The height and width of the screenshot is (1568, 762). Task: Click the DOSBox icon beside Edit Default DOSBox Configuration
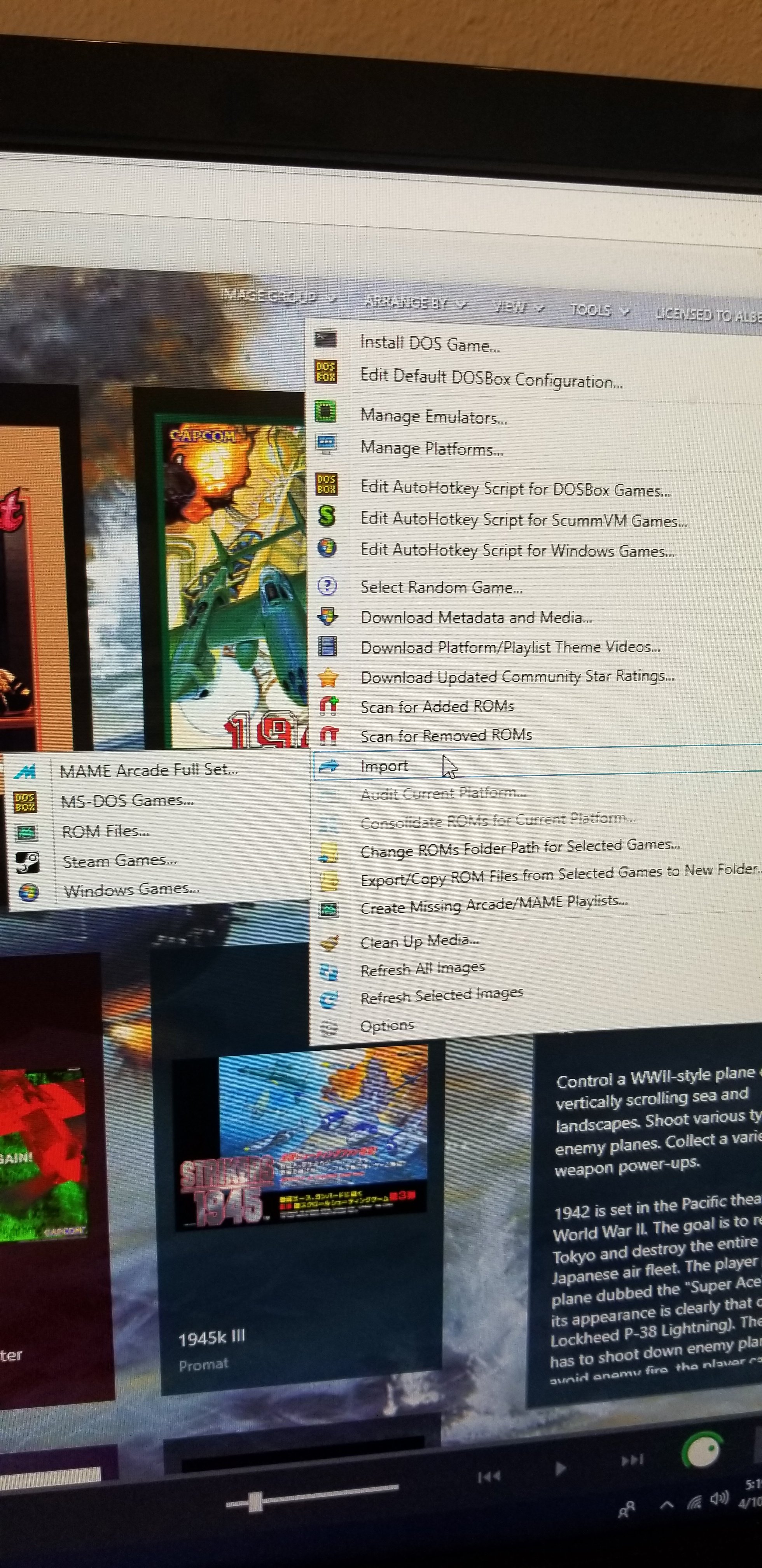pyautogui.click(x=325, y=371)
